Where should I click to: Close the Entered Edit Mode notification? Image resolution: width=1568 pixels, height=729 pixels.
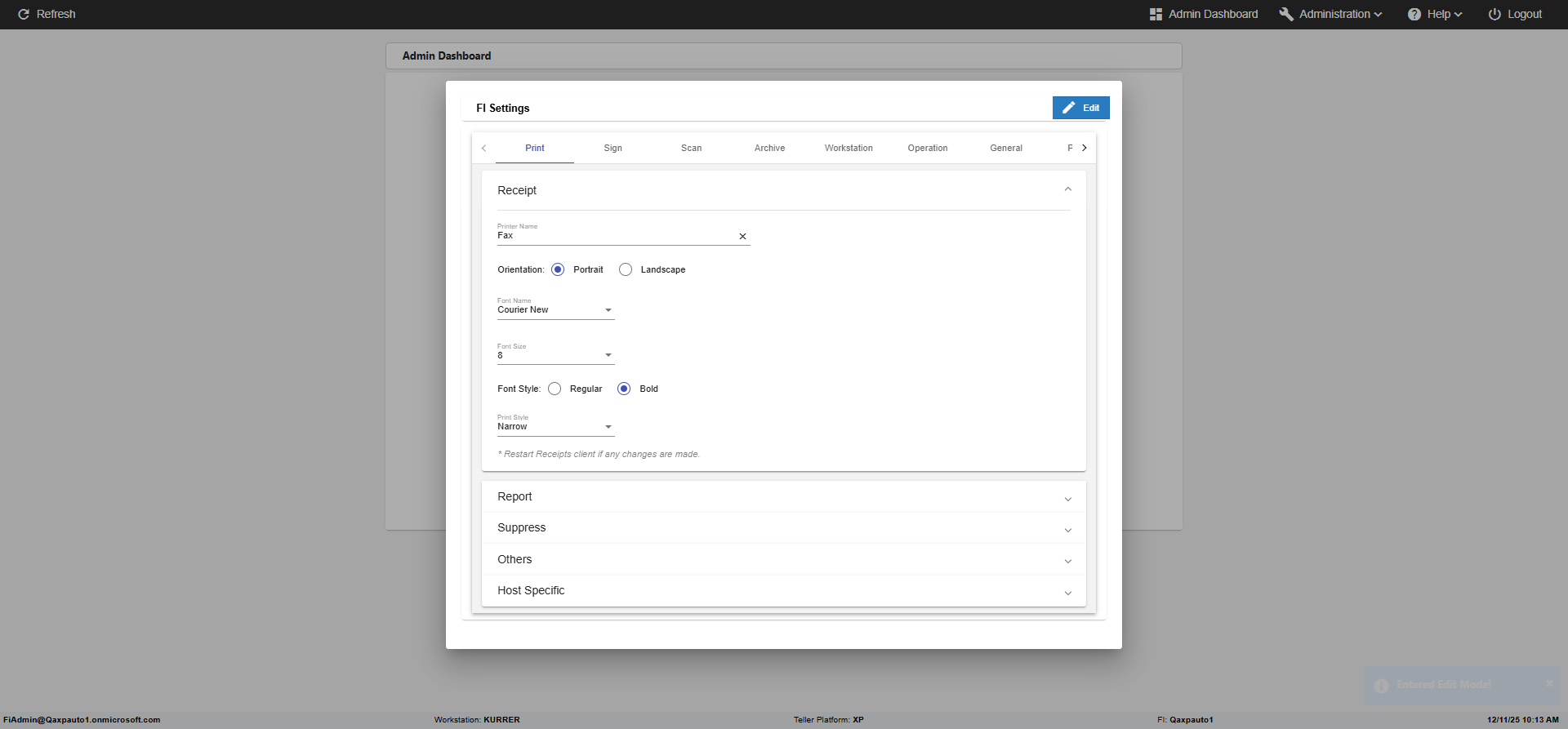point(1549,684)
